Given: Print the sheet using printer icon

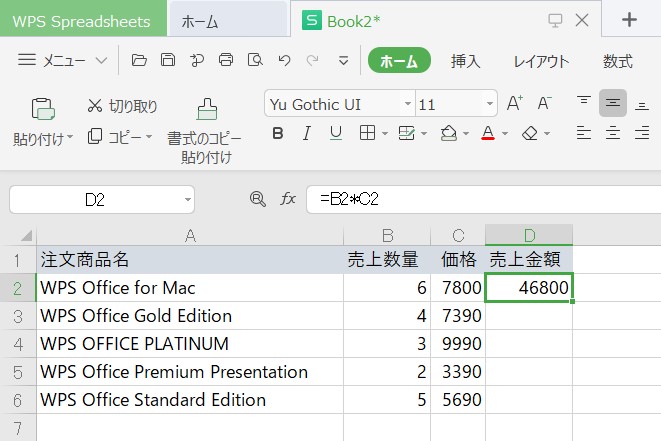Looking at the screenshot, I should coord(226,60).
